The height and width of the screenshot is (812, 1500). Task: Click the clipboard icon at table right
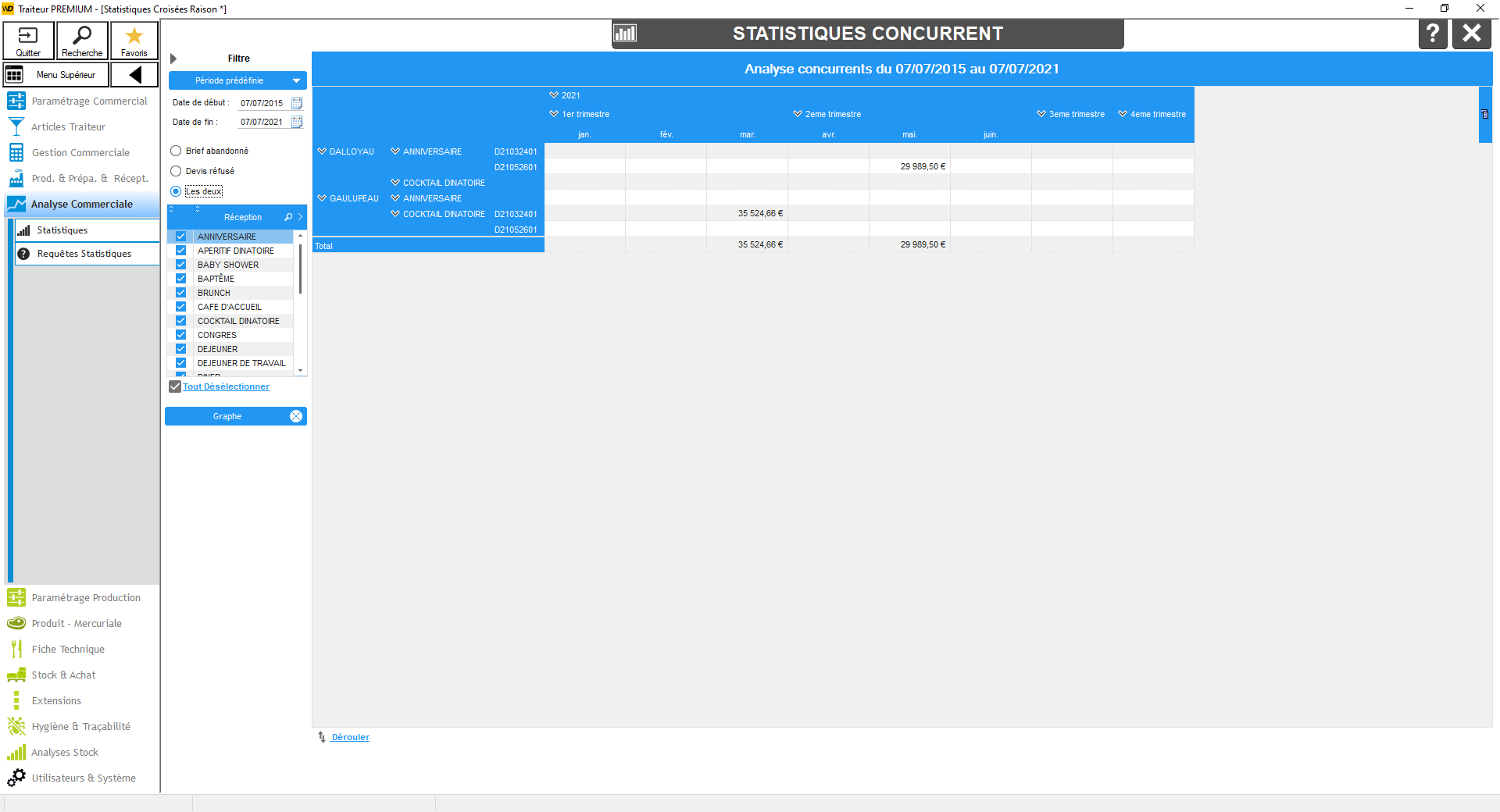pos(1485,114)
